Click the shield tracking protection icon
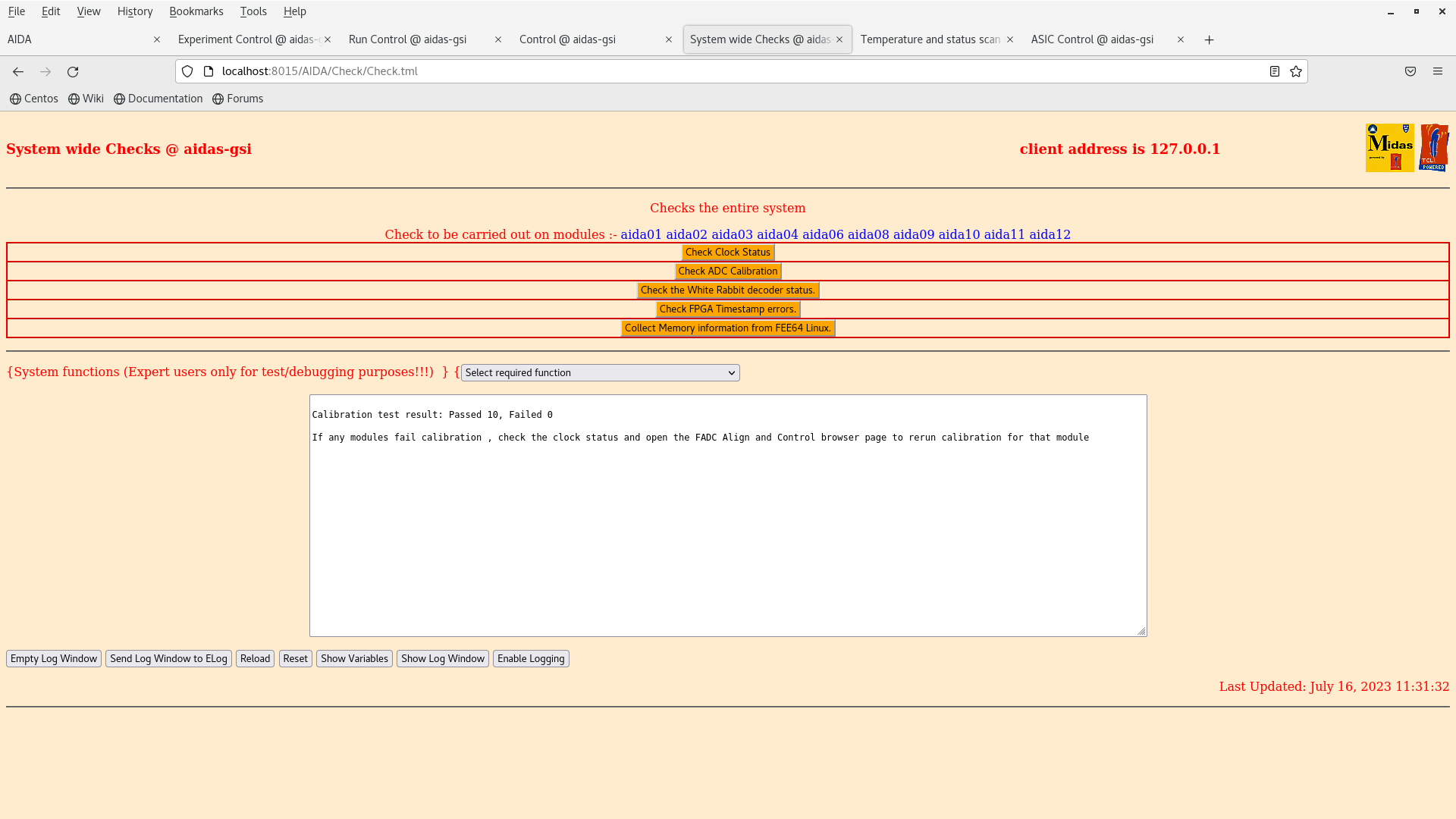This screenshot has height=819, width=1456. click(x=187, y=71)
